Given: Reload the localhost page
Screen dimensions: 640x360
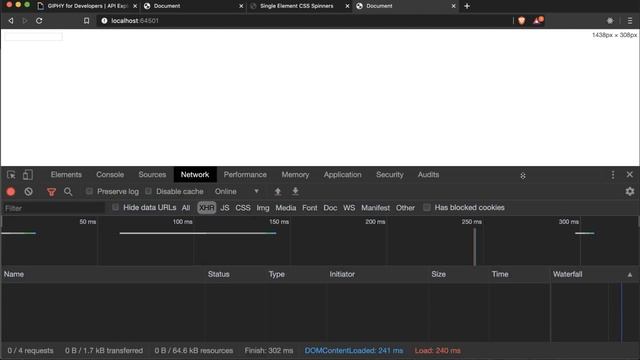Looking at the screenshot, I should (x=39, y=20).
